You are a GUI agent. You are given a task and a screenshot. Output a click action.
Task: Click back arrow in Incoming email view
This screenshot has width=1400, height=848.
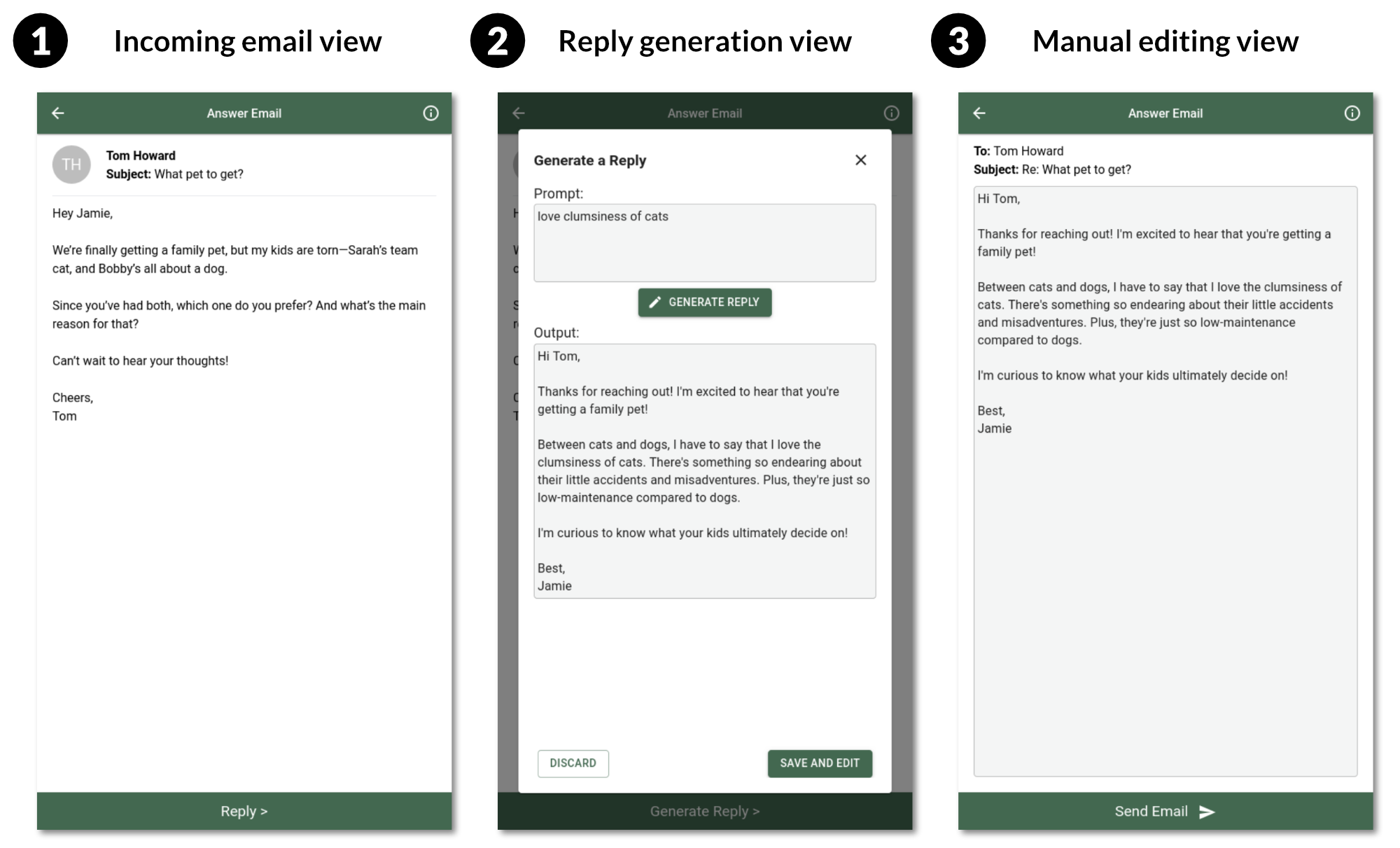[58, 113]
